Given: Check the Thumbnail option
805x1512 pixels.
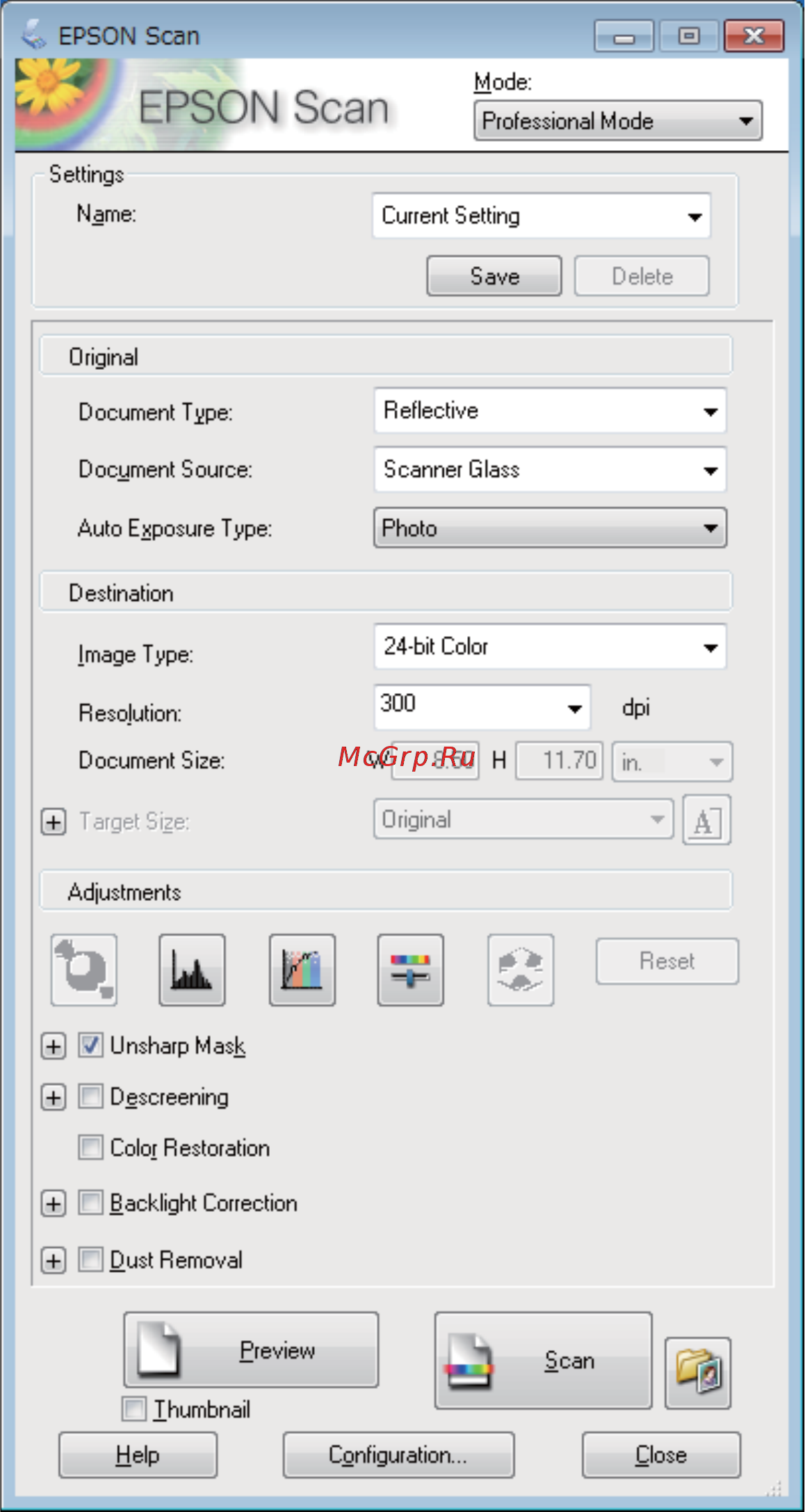Looking at the screenshot, I should click(133, 1409).
